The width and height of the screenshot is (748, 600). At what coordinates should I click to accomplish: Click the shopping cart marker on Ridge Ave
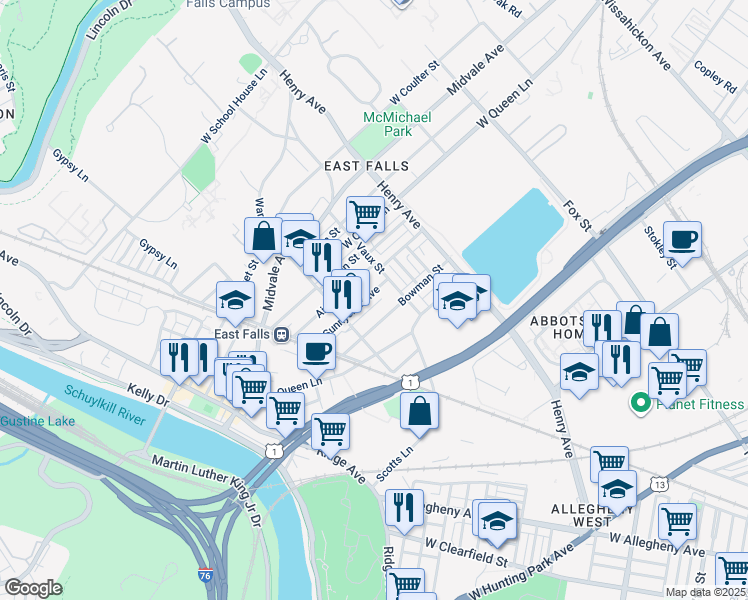pyautogui.click(x=331, y=436)
